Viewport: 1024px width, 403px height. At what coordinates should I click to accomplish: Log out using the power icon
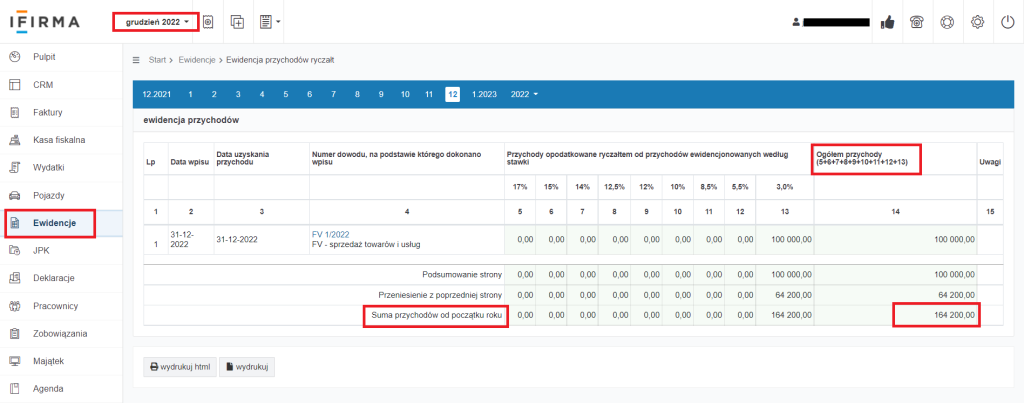1006,22
